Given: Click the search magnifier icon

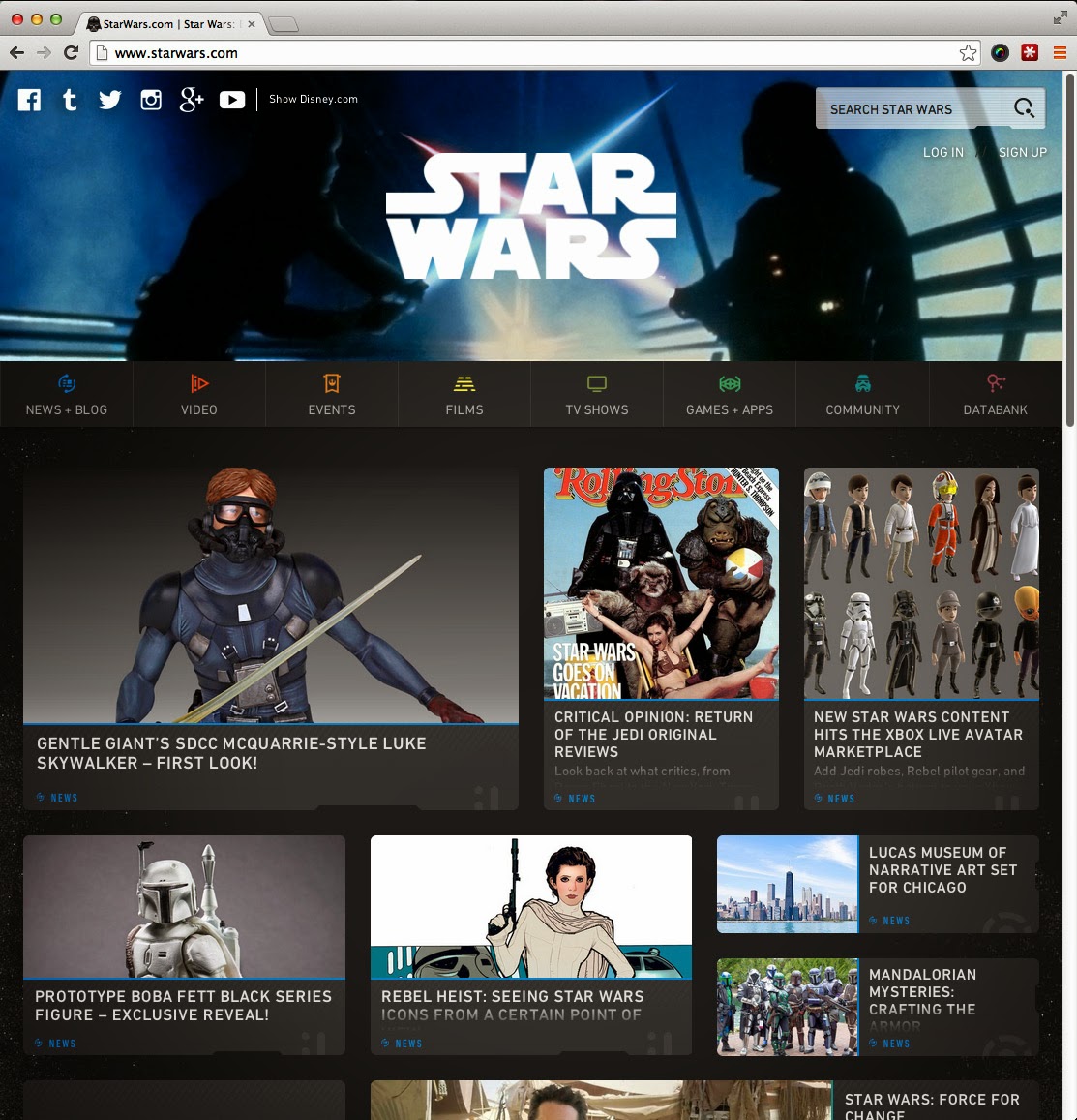Looking at the screenshot, I should [x=1024, y=107].
